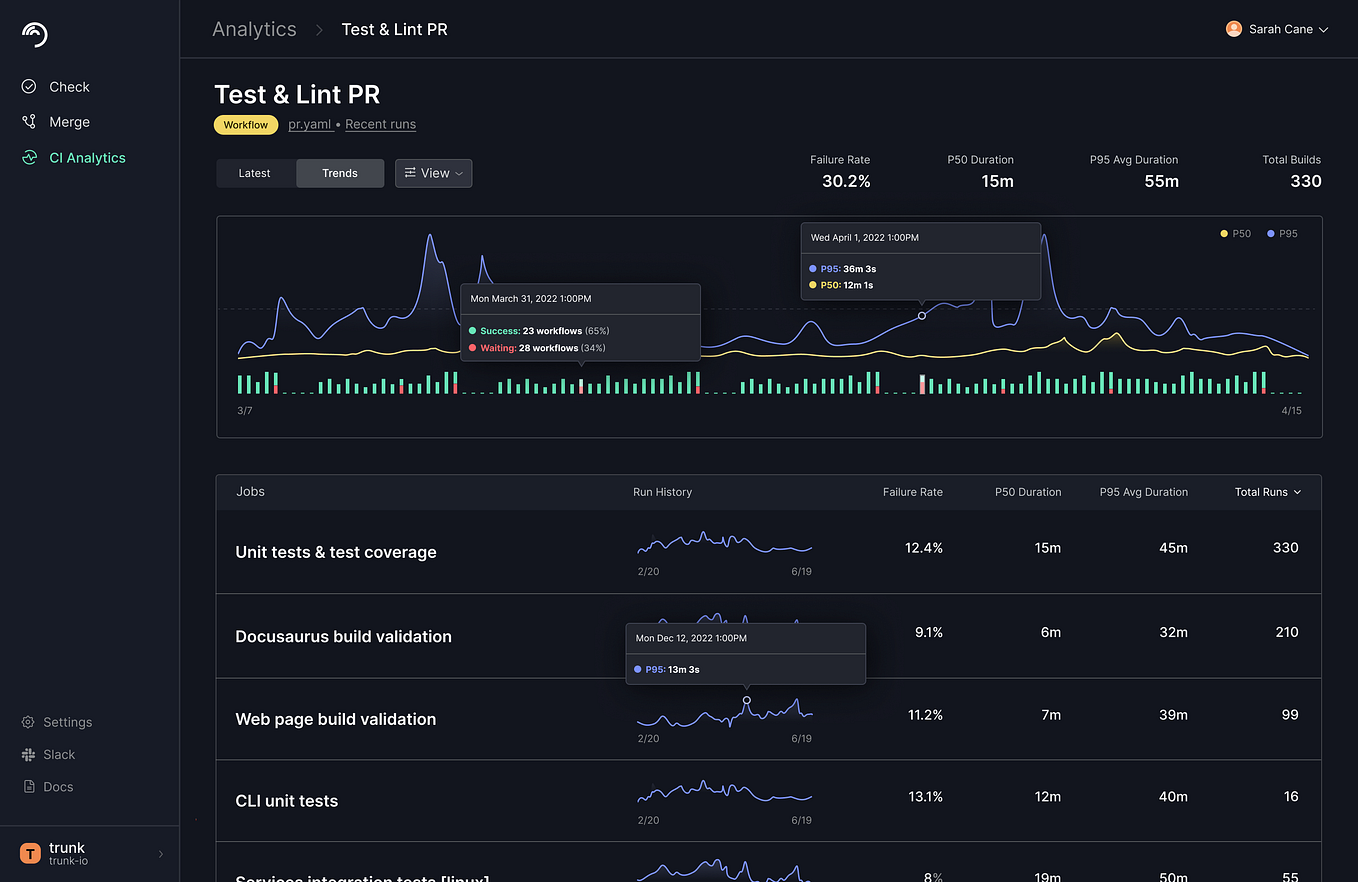Image resolution: width=1358 pixels, height=882 pixels.
Task: Open Settings from the sidebar
Action: pyautogui.click(x=65, y=721)
